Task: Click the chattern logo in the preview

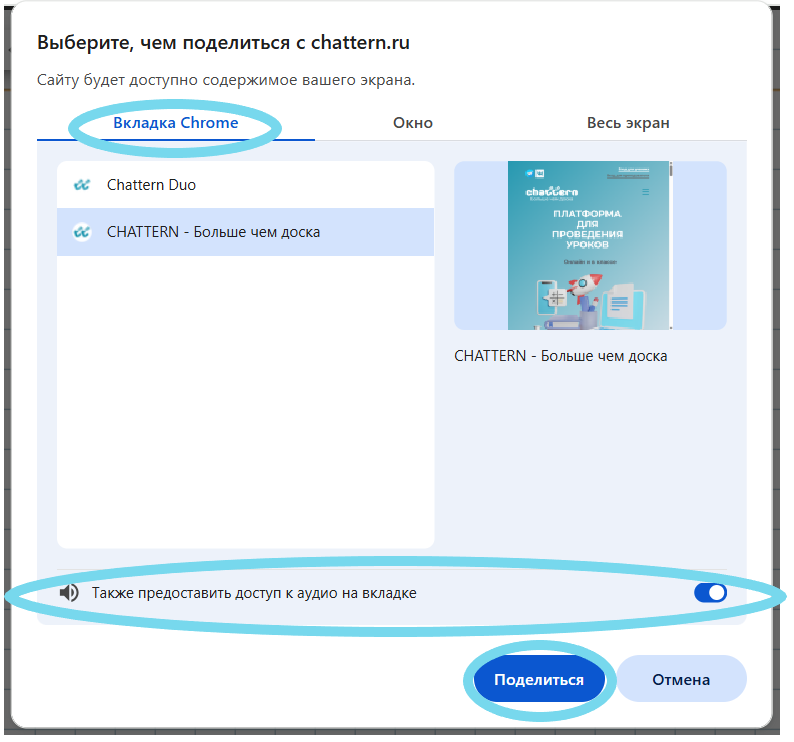Action: (551, 191)
